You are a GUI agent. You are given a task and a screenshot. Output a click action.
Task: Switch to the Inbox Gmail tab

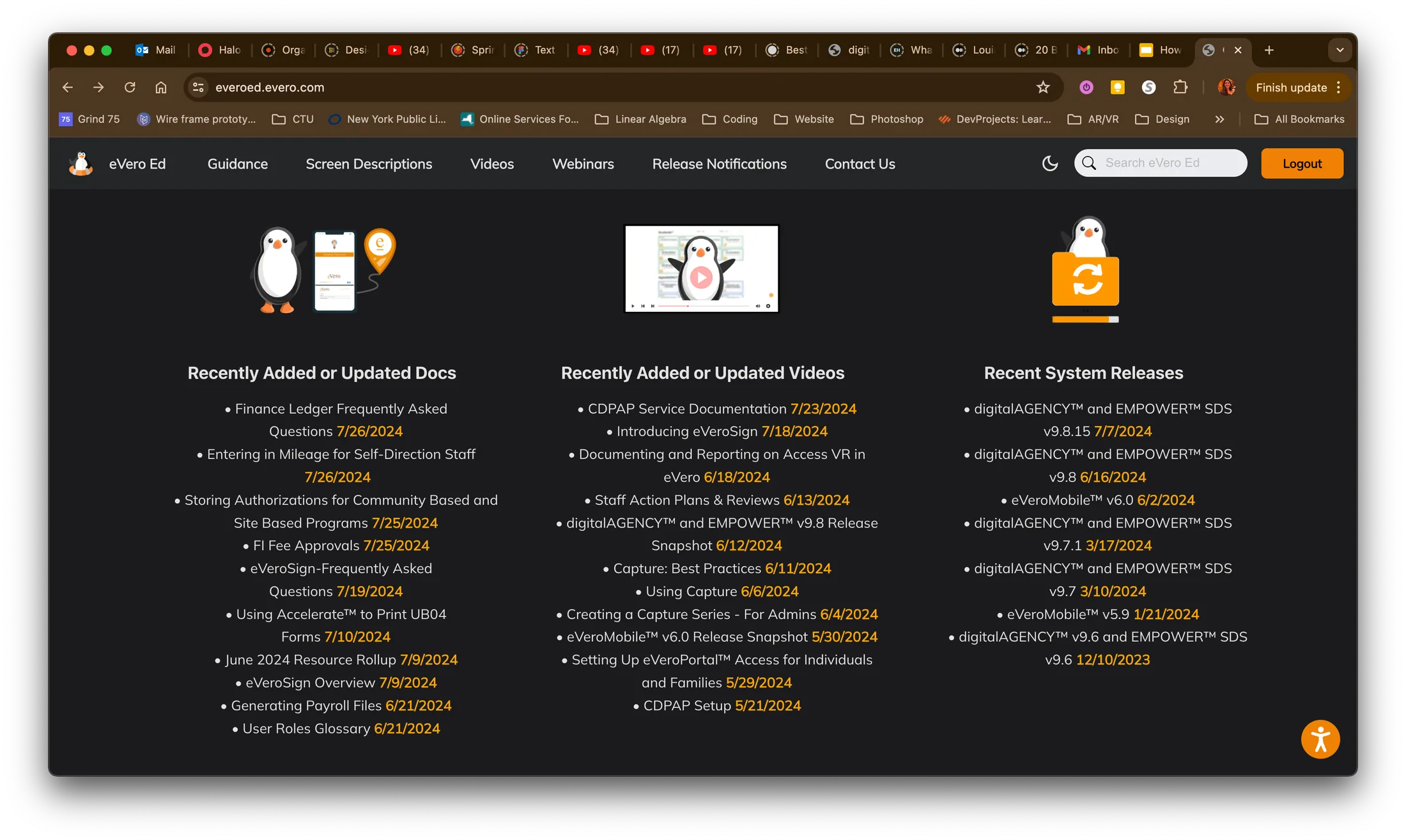point(1098,50)
